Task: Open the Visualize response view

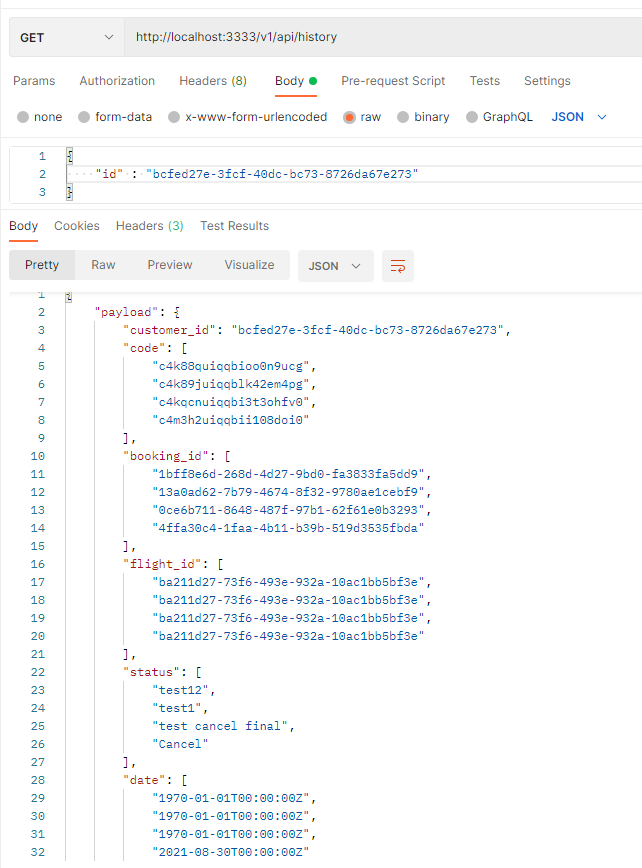Action: click(x=249, y=265)
